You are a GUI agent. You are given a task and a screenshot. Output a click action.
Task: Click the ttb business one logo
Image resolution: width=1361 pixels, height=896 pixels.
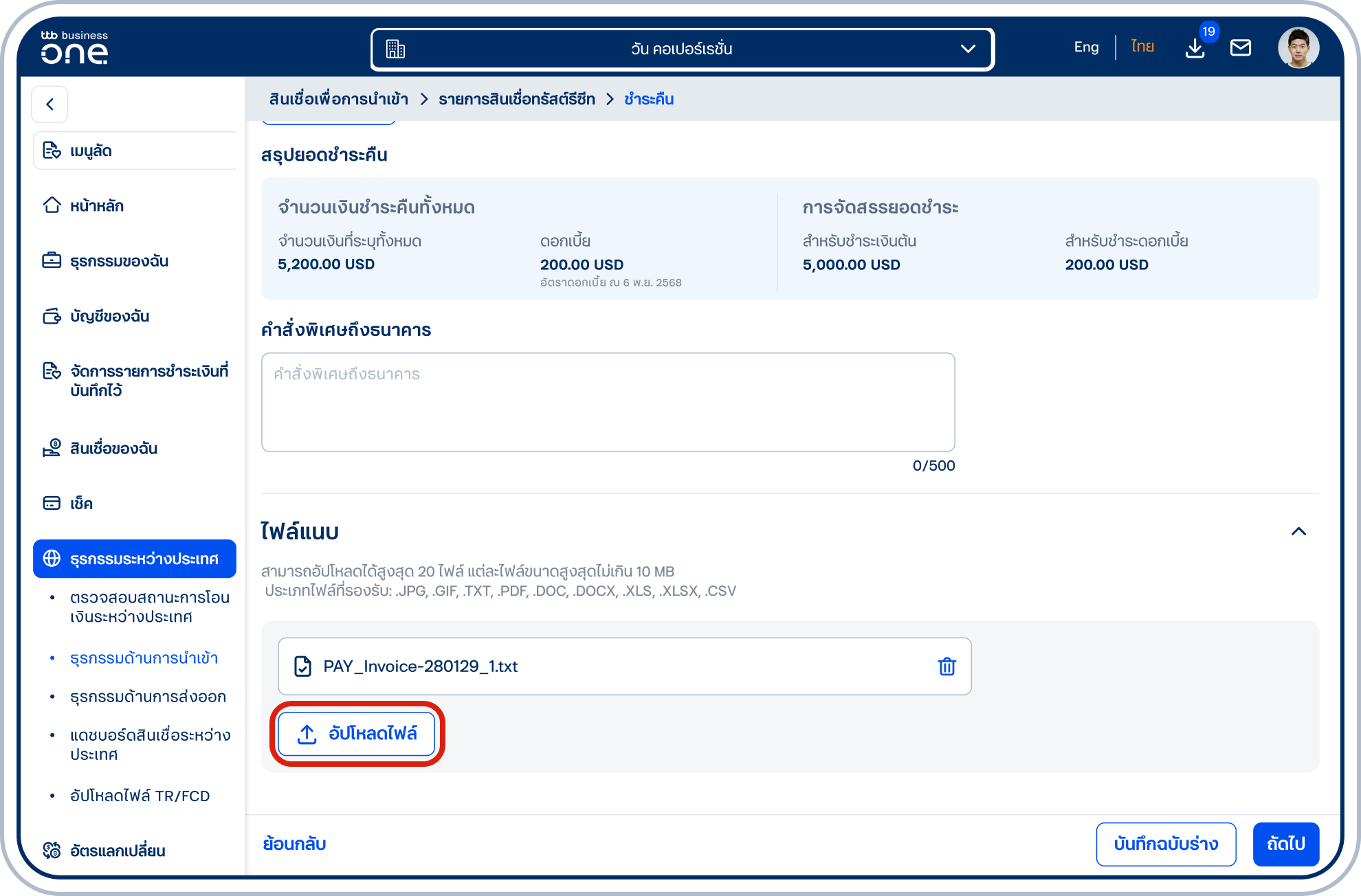tap(74, 47)
